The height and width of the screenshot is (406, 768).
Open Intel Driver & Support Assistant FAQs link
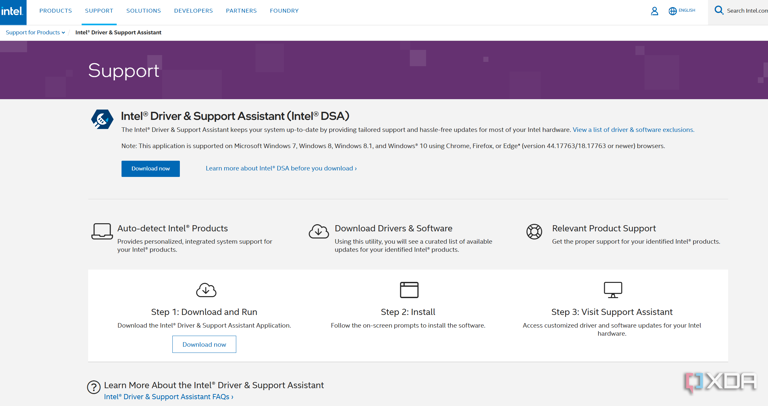[168, 397]
